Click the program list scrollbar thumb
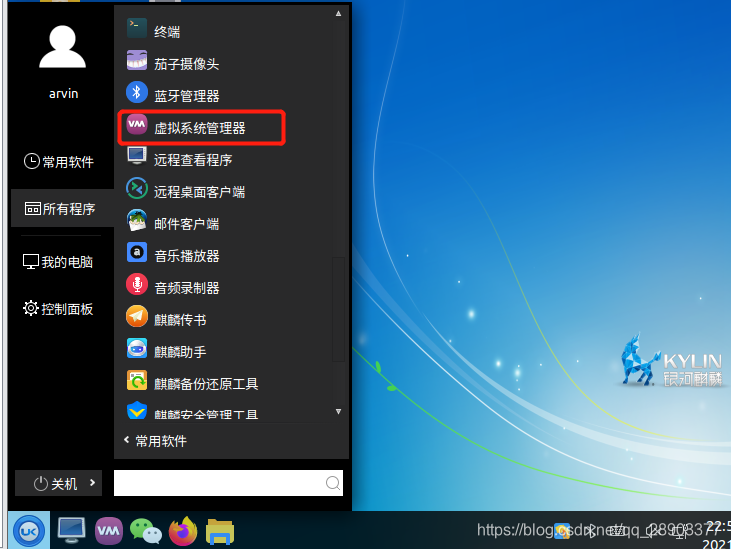The height and width of the screenshot is (549, 731). click(338, 309)
